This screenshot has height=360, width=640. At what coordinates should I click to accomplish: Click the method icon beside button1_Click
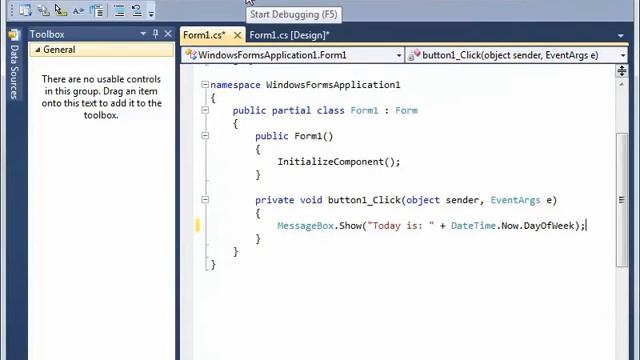pyautogui.click(x=414, y=55)
